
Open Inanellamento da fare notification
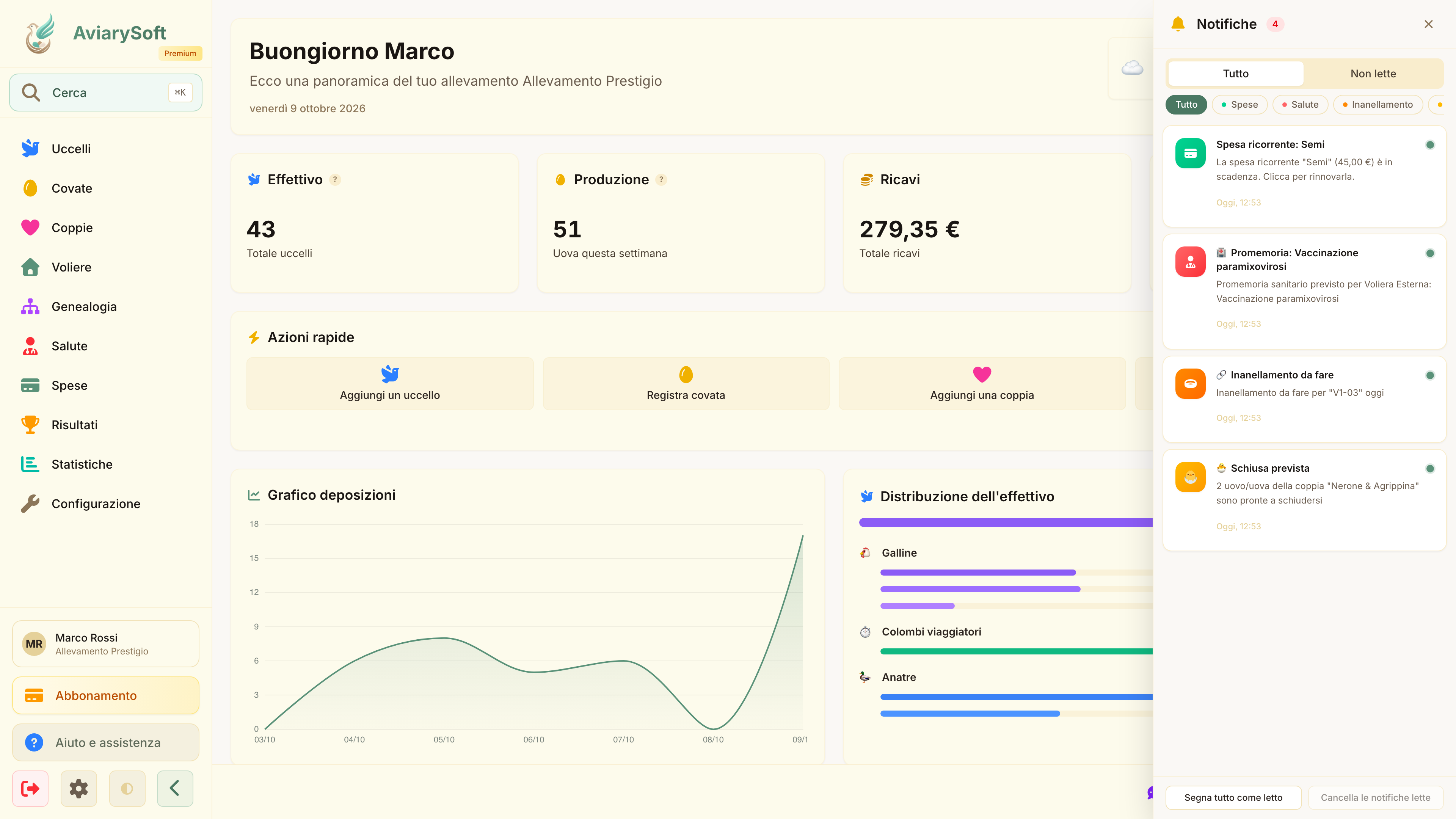(x=1304, y=399)
